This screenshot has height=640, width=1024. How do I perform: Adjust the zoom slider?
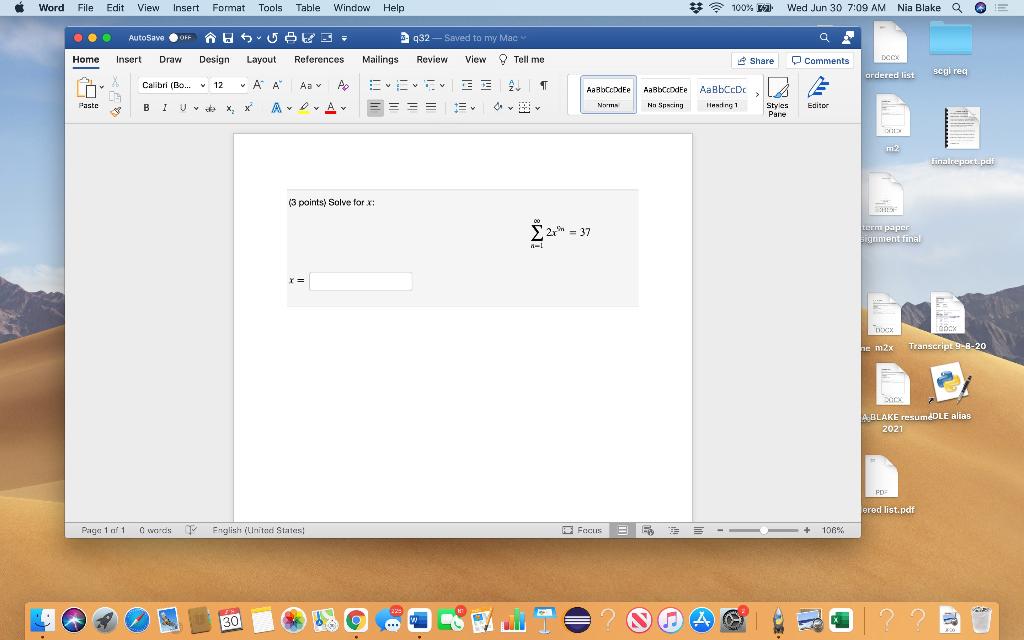pyautogui.click(x=764, y=530)
